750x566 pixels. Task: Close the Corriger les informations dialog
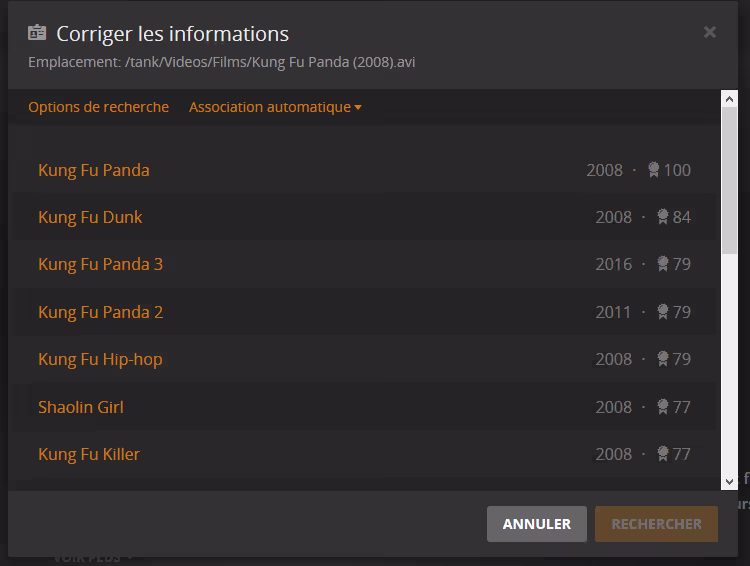(710, 32)
